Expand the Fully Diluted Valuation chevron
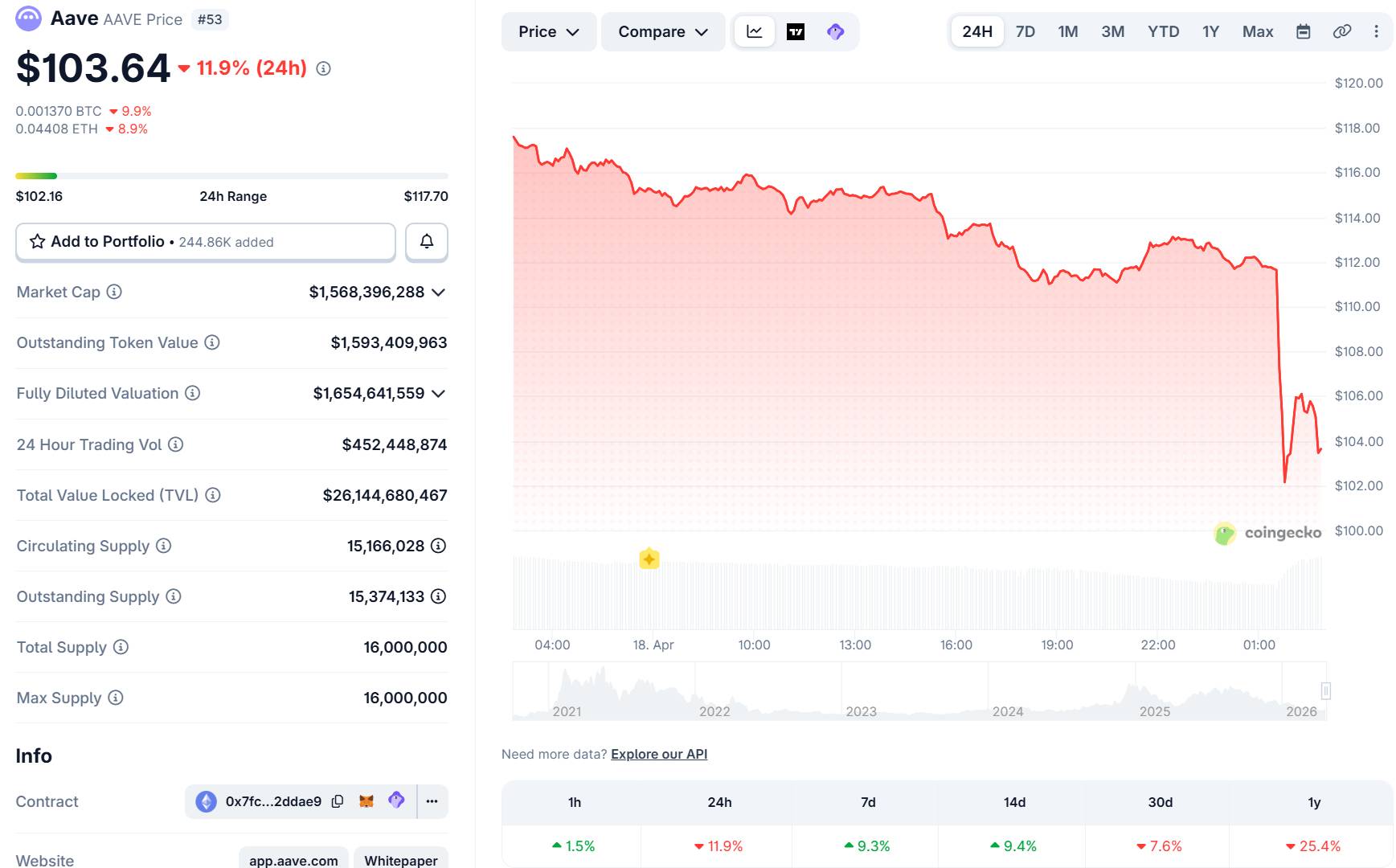The width and height of the screenshot is (1396, 868). point(438,394)
